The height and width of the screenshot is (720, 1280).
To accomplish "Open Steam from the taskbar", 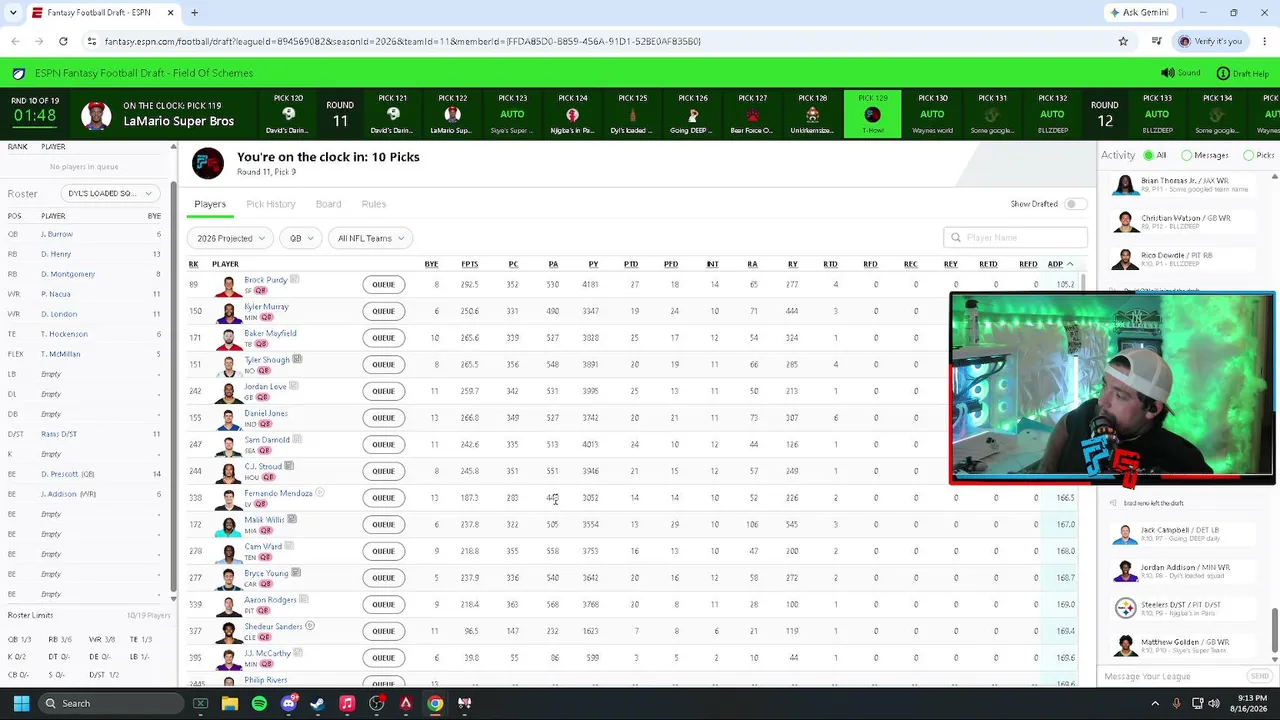I will 317,703.
